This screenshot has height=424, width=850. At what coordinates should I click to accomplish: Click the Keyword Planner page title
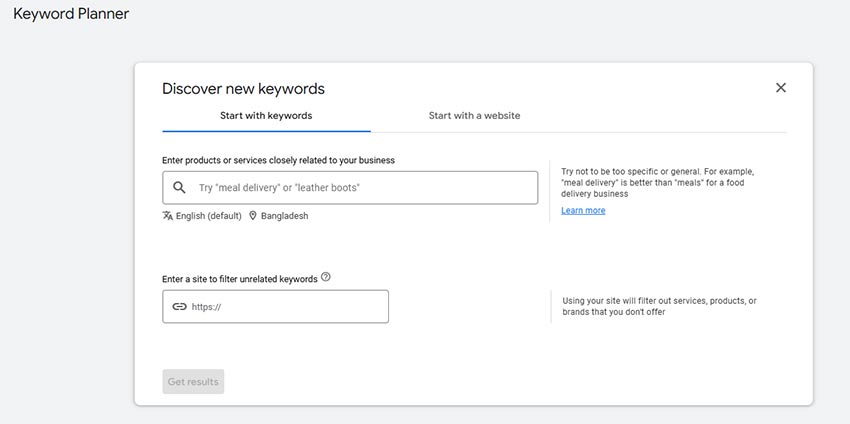pyautogui.click(x=71, y=14)
